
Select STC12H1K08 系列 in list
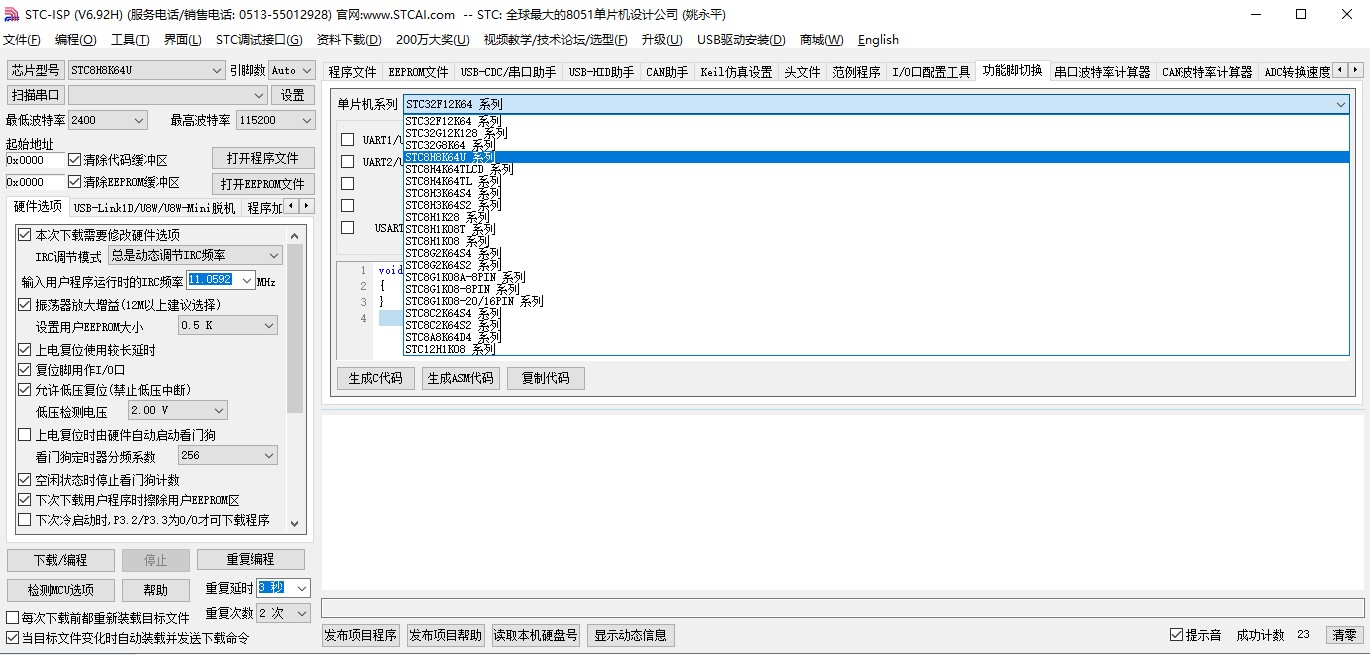(876, 349)
